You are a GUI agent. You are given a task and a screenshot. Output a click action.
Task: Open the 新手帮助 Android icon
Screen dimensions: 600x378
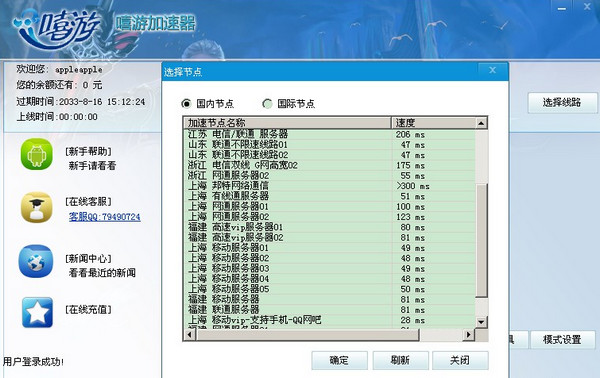pos(37,154)
